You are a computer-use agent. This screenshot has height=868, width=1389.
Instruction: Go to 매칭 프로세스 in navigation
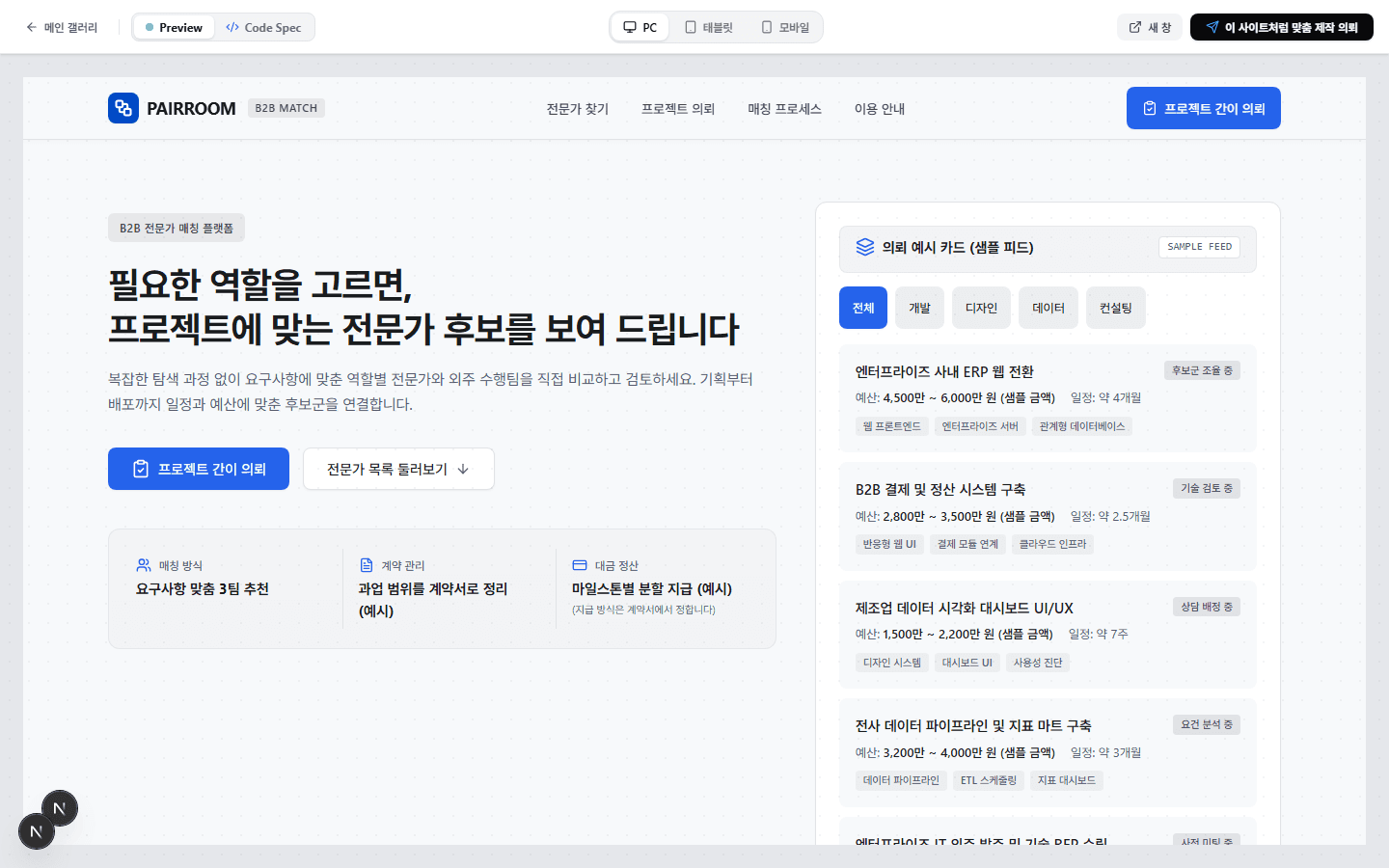point(784,109)
